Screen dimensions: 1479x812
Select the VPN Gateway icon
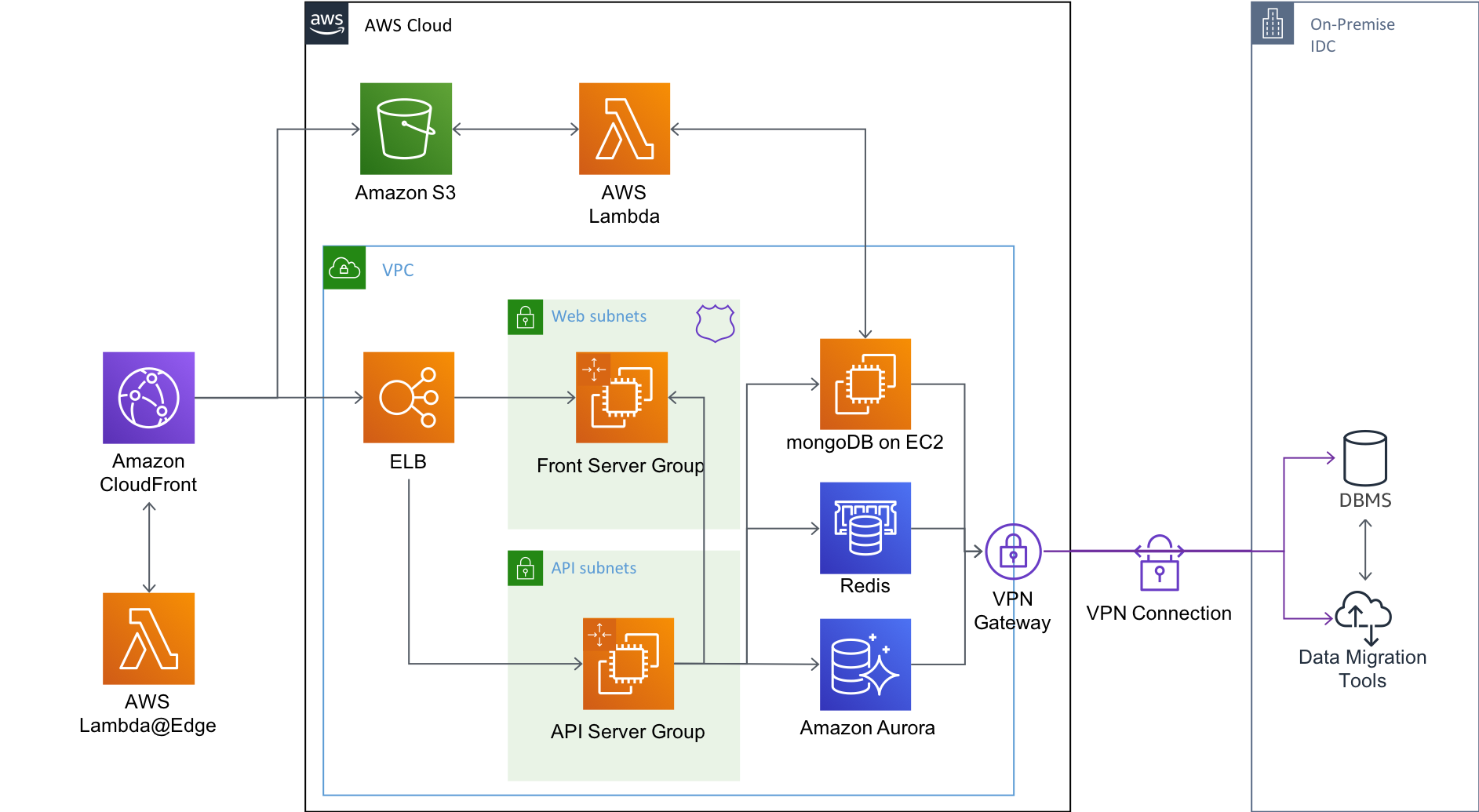pos(1013,552)
